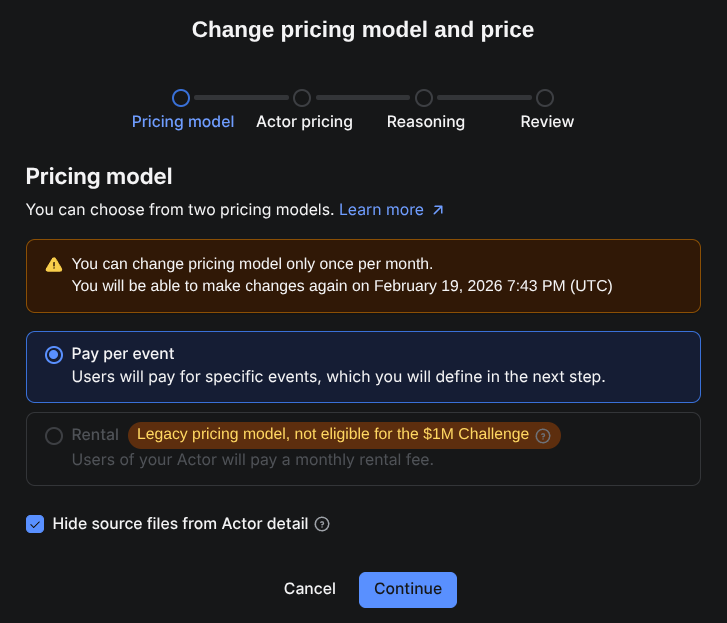Go to the Actor pricing step label

(x=304, y=122)
